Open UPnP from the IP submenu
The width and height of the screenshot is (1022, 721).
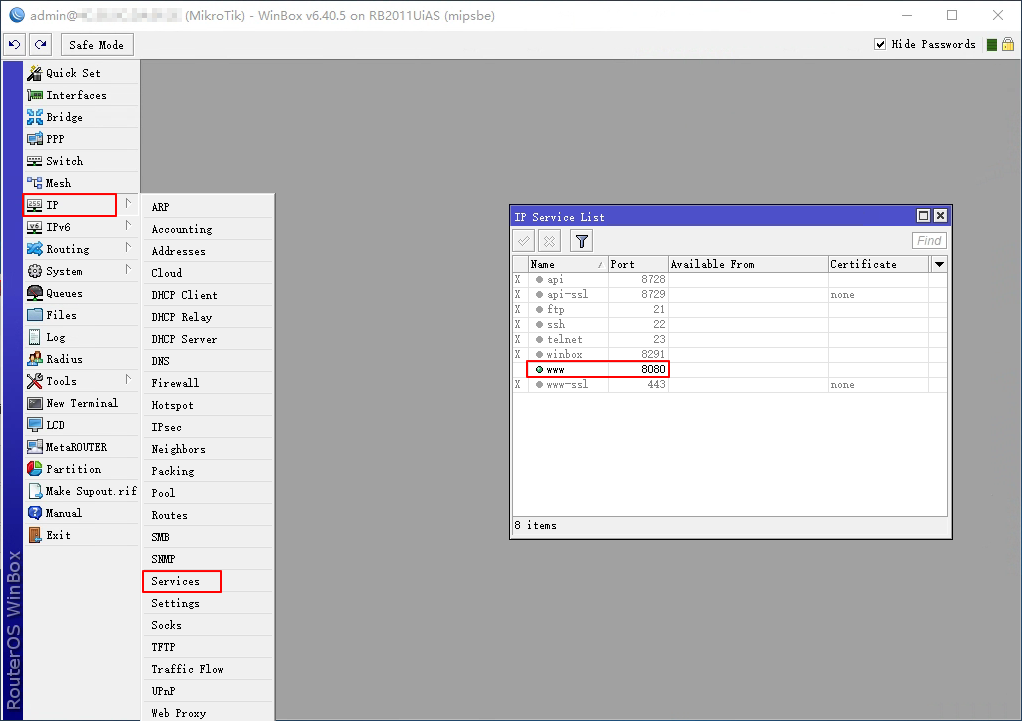pos(208,691)
